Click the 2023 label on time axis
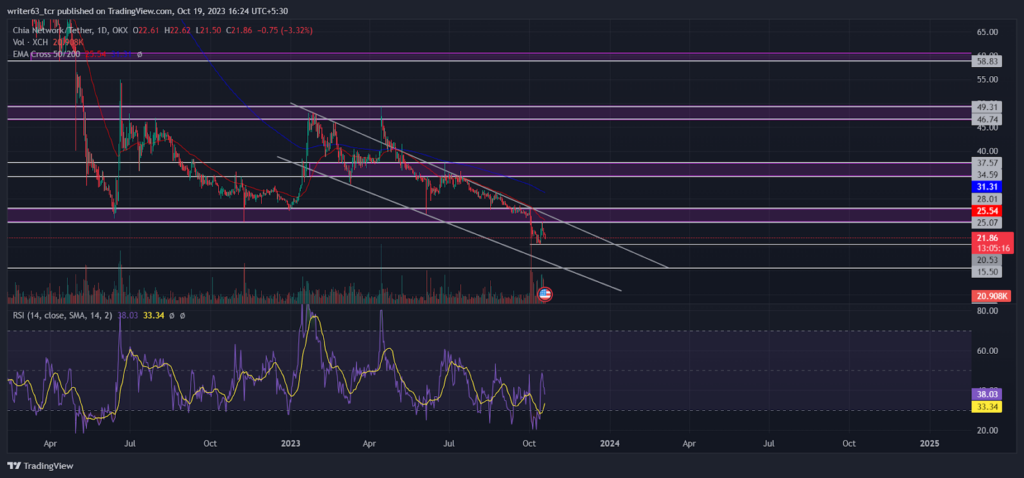This screenshot has height=478, width=1024. pyautogui.click(x=291, y=443)
